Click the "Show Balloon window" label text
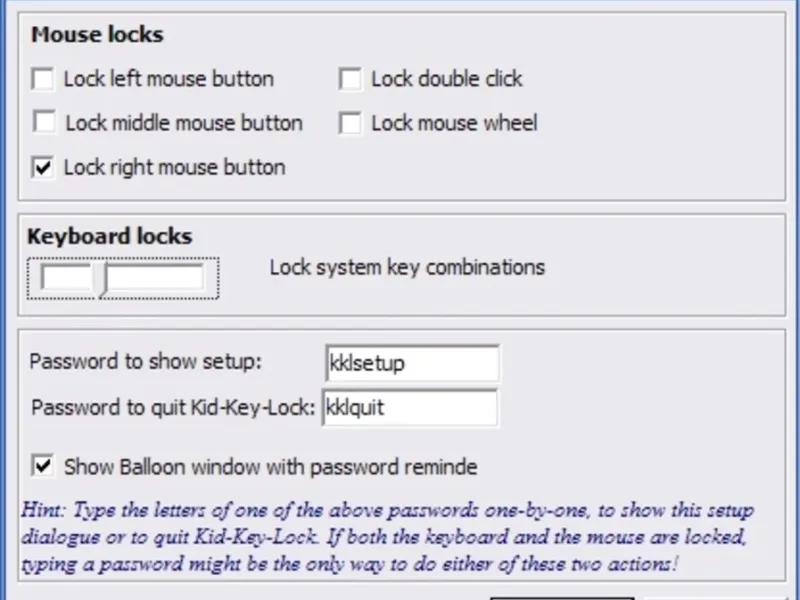This screenshot has width=800, height=600. click(x=270, y=467)
